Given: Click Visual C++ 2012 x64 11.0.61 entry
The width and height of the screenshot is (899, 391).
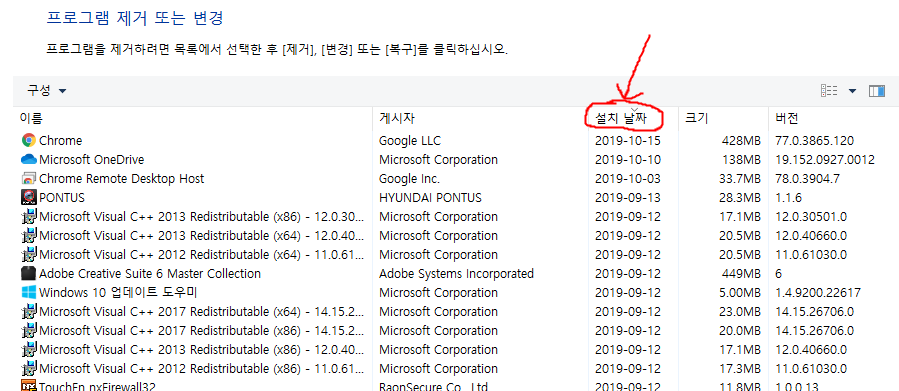Looking at the screenshot, I should tap(201, 255).
